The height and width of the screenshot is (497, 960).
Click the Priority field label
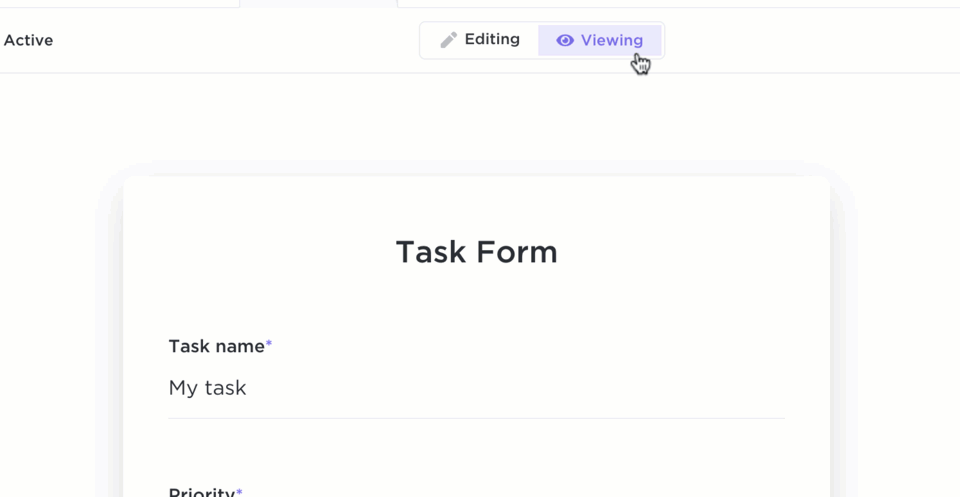click(201, 491)
